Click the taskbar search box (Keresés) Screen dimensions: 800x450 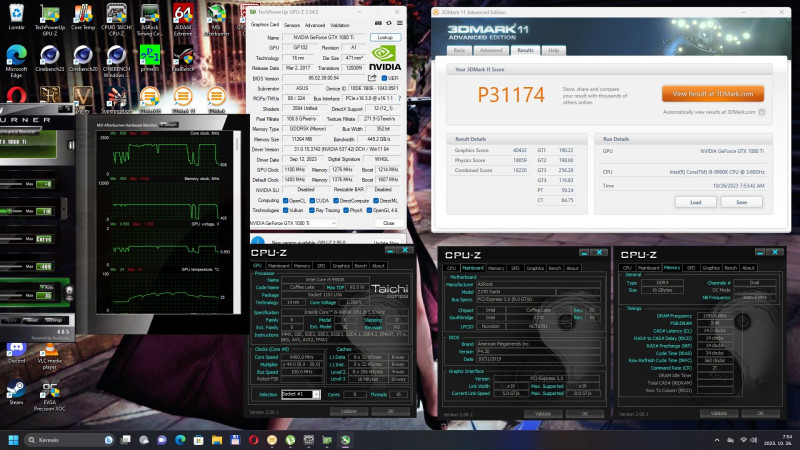click(x=69, y=440)
